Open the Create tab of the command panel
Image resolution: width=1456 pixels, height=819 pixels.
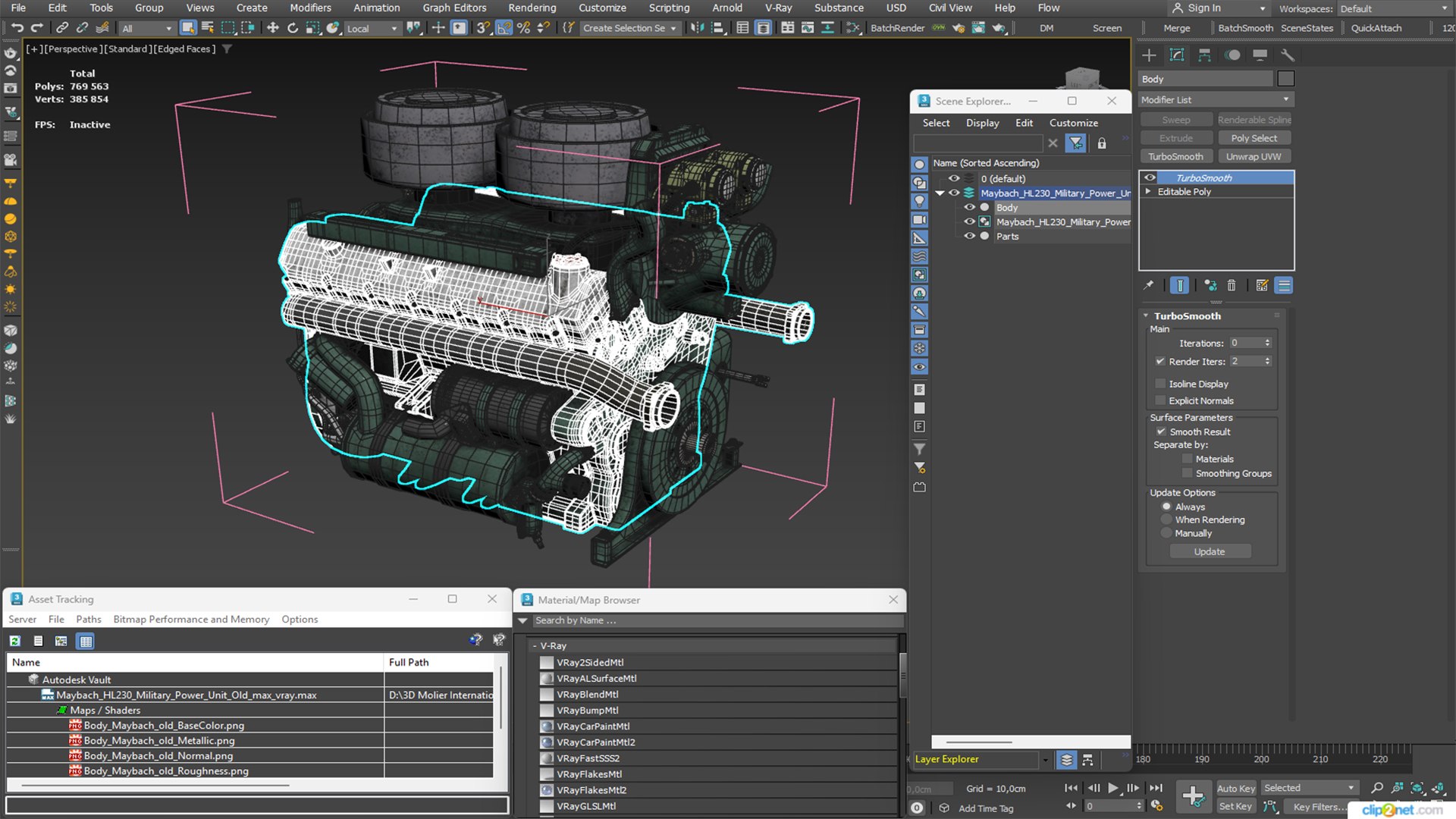pyautogui.click(x=1149, y=55)
